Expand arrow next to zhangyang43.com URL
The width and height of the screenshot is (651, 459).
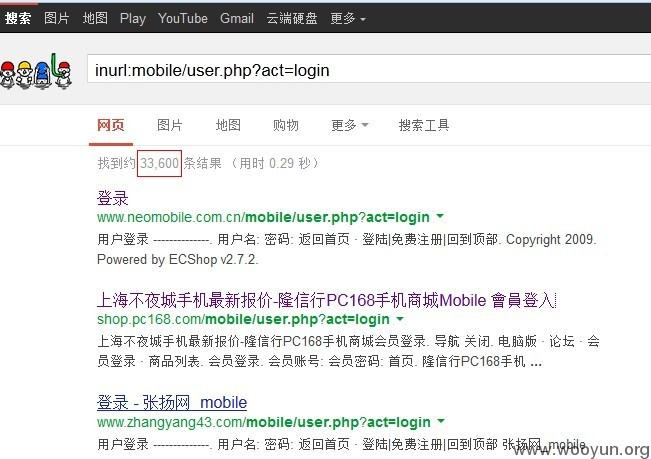[441, 421]
